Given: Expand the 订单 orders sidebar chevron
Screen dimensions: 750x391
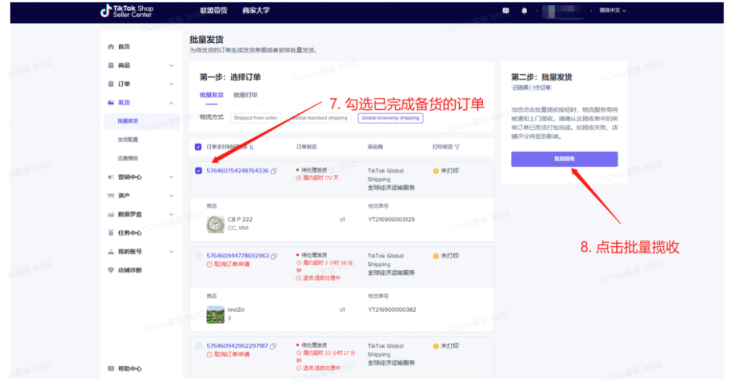Looking at the screenshot, I should point(171,84).
